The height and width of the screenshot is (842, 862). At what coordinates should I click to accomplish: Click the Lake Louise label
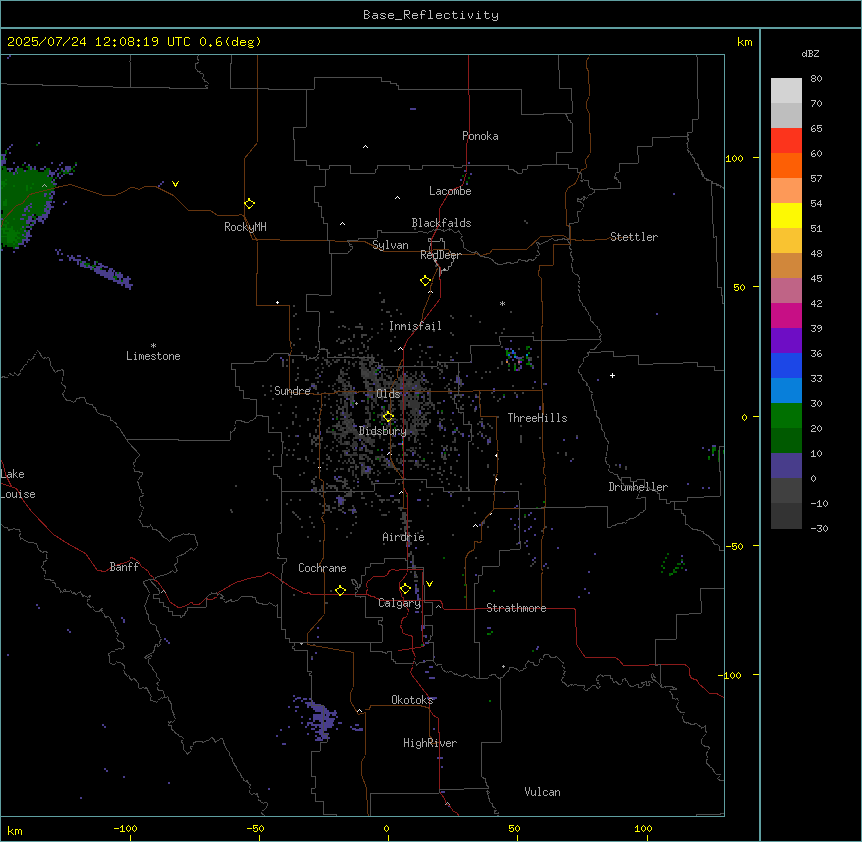pyautogui.click(x=16, y=484)
